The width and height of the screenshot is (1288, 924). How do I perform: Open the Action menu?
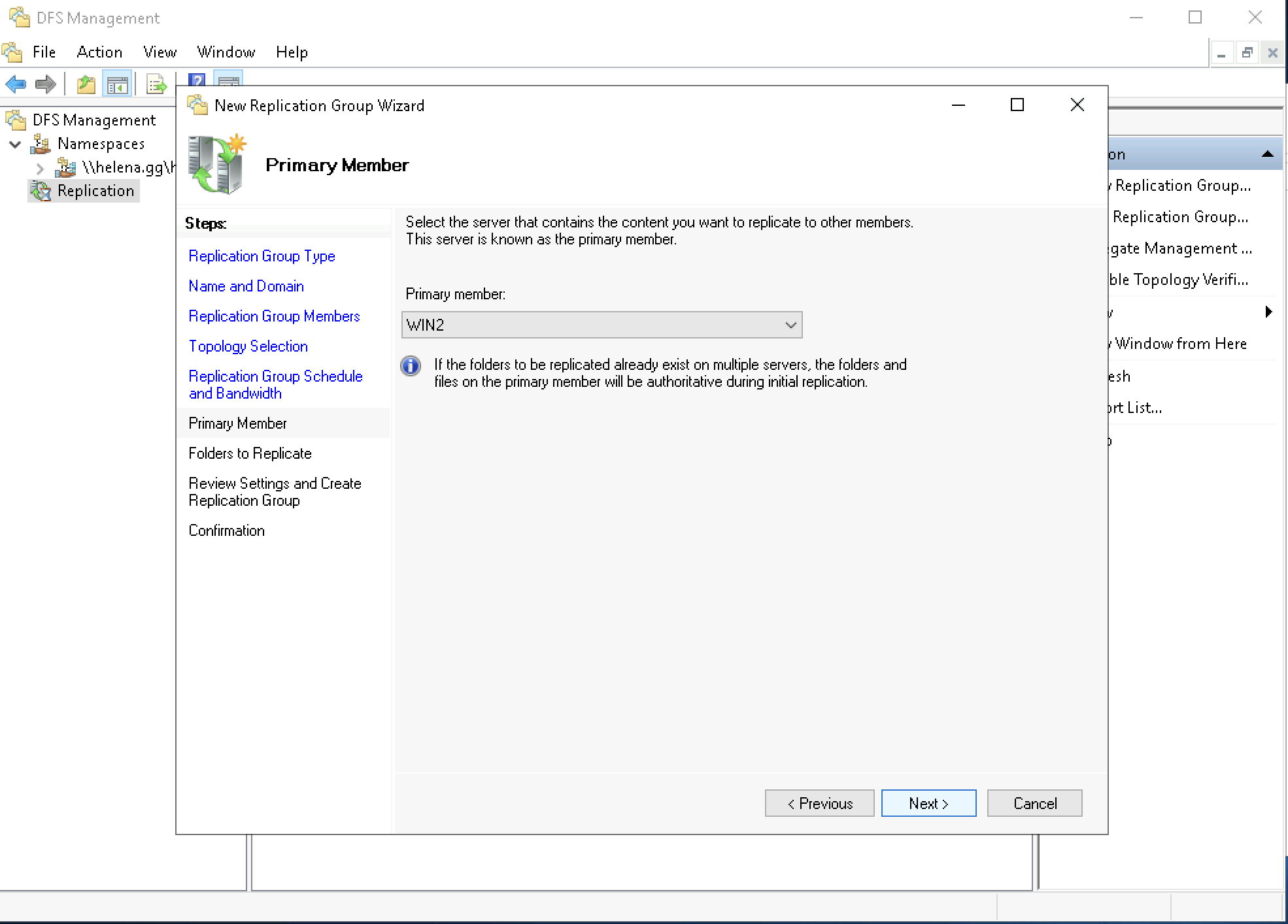(99, 52)
